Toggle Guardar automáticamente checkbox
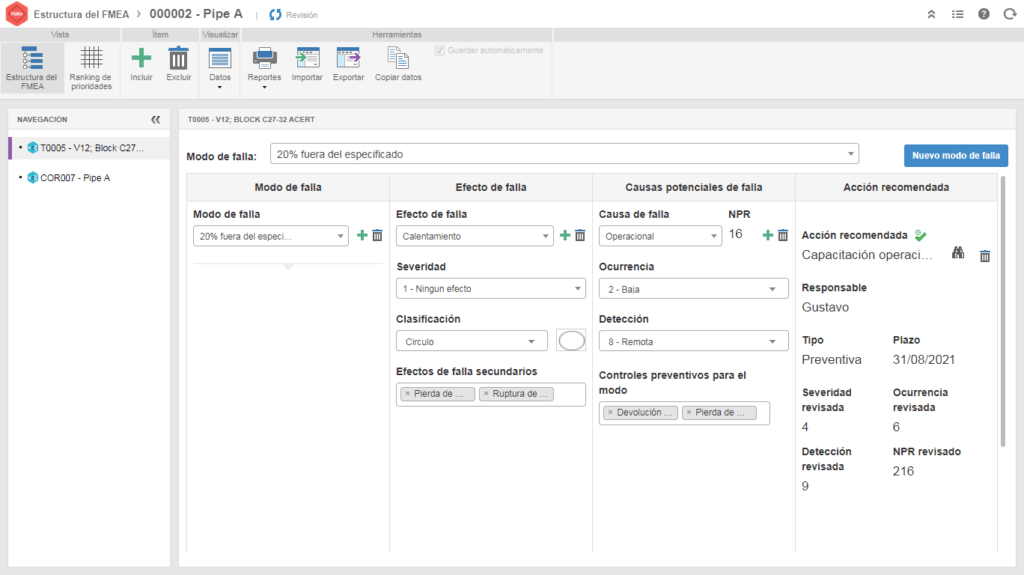Screen dimensions: 1024x575 (x=439, y=50)
